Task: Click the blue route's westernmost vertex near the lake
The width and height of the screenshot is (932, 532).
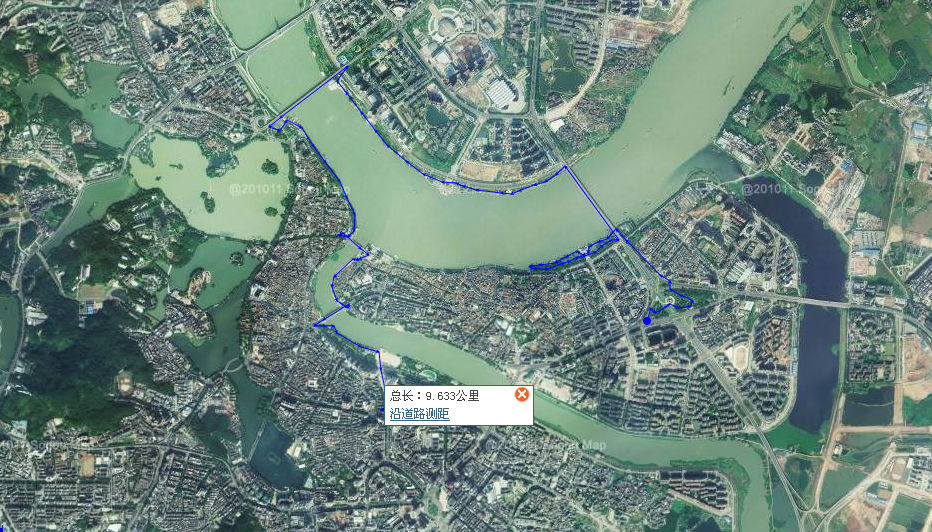Action: (x=270, y=127)
